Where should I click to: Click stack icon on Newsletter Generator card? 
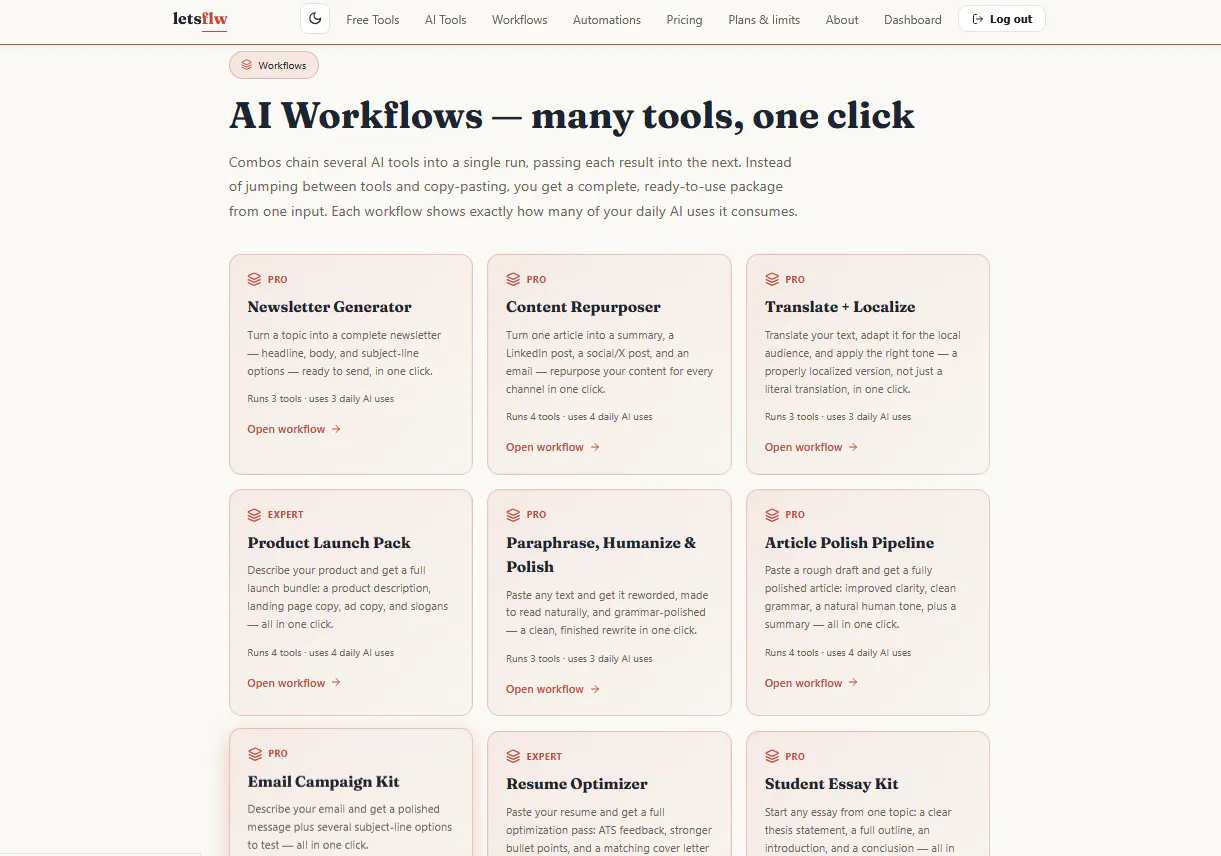(x=254, y=280)
